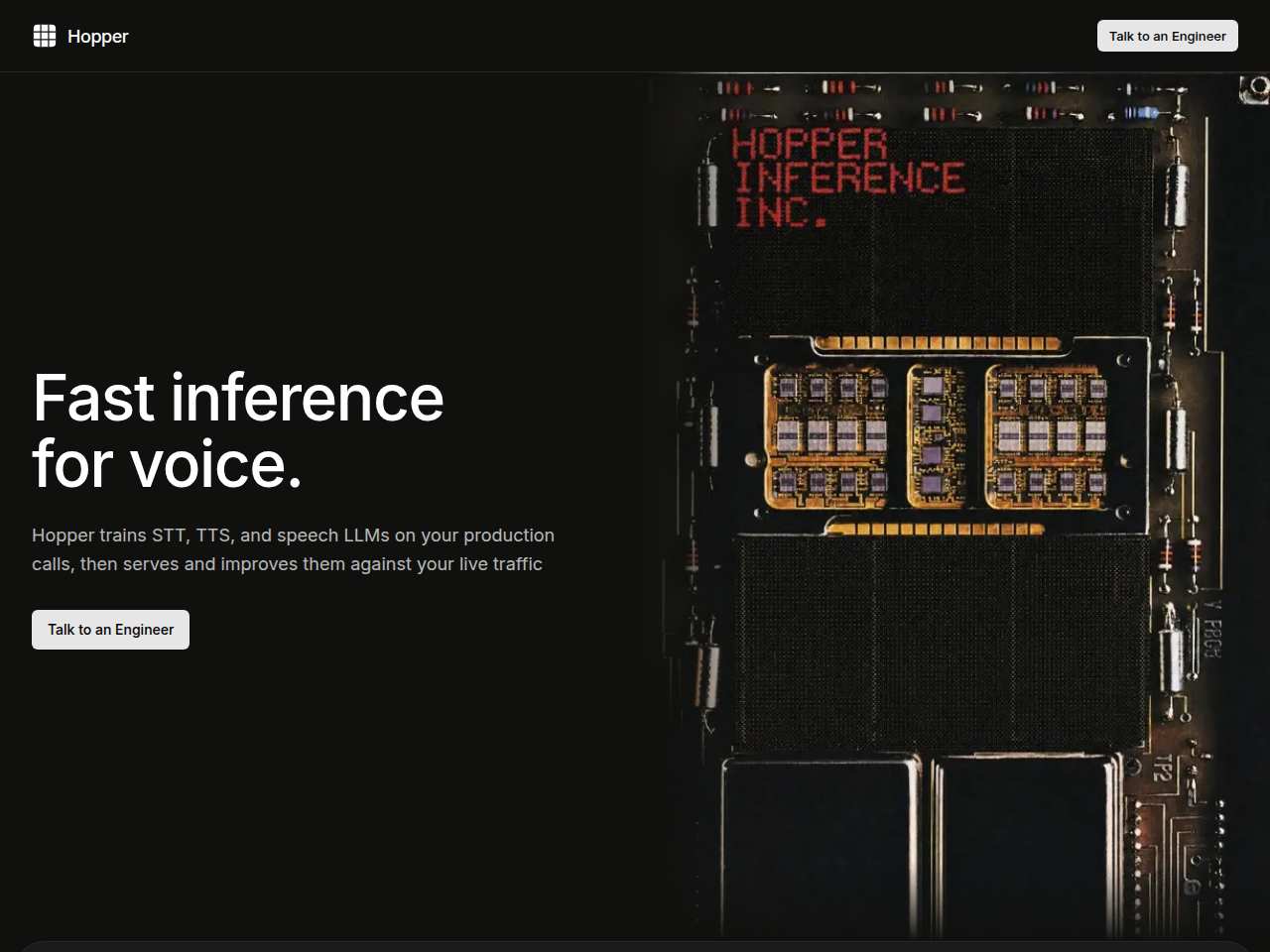This screenshot has height=952, width=1270.
Task: Click the upper gold connector strip
Action: pos(937,344)
